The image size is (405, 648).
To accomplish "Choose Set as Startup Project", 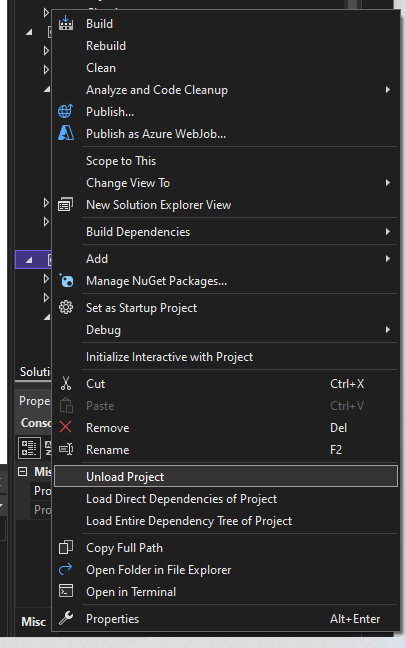I will [x=226, y=308].
